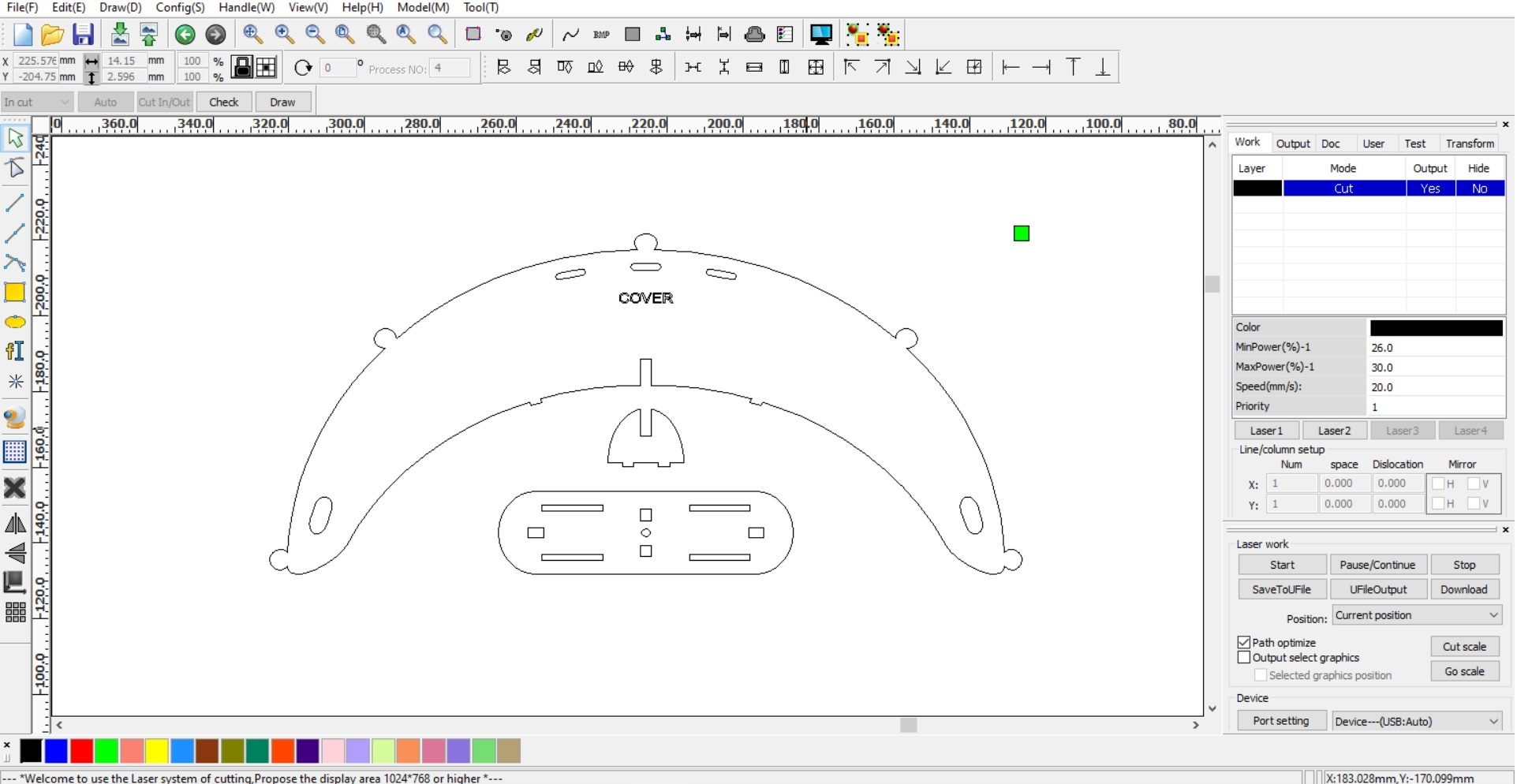Click the Pause/Continue button
Screen dimensions: 1517x784
(x=1377, y=566)
